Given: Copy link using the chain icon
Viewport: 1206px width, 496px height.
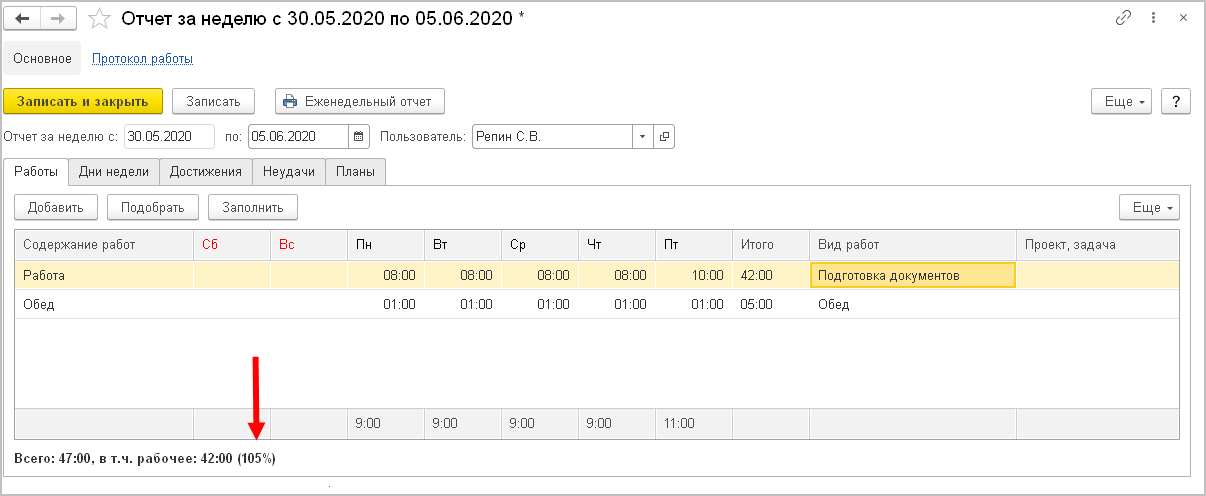Looking at the screenshot, I should (1123, 19).
